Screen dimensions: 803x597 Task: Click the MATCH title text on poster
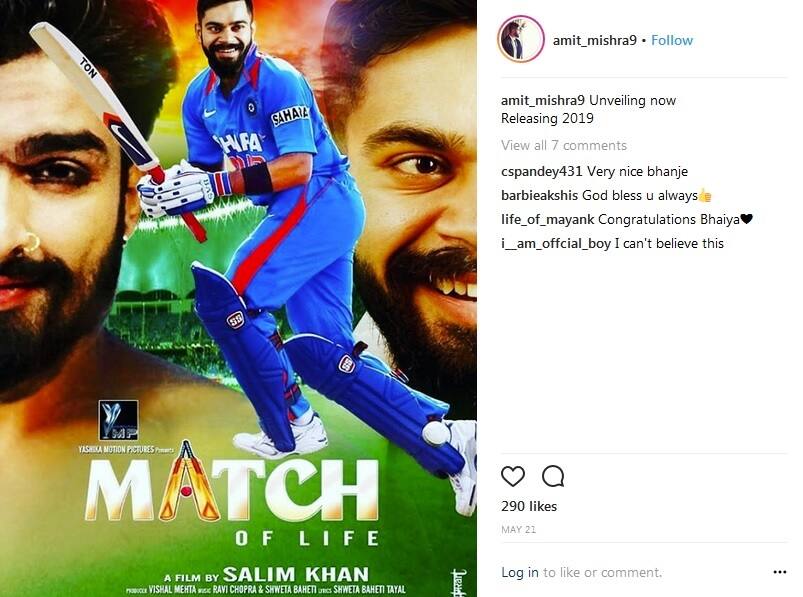(x=232, y=487)
